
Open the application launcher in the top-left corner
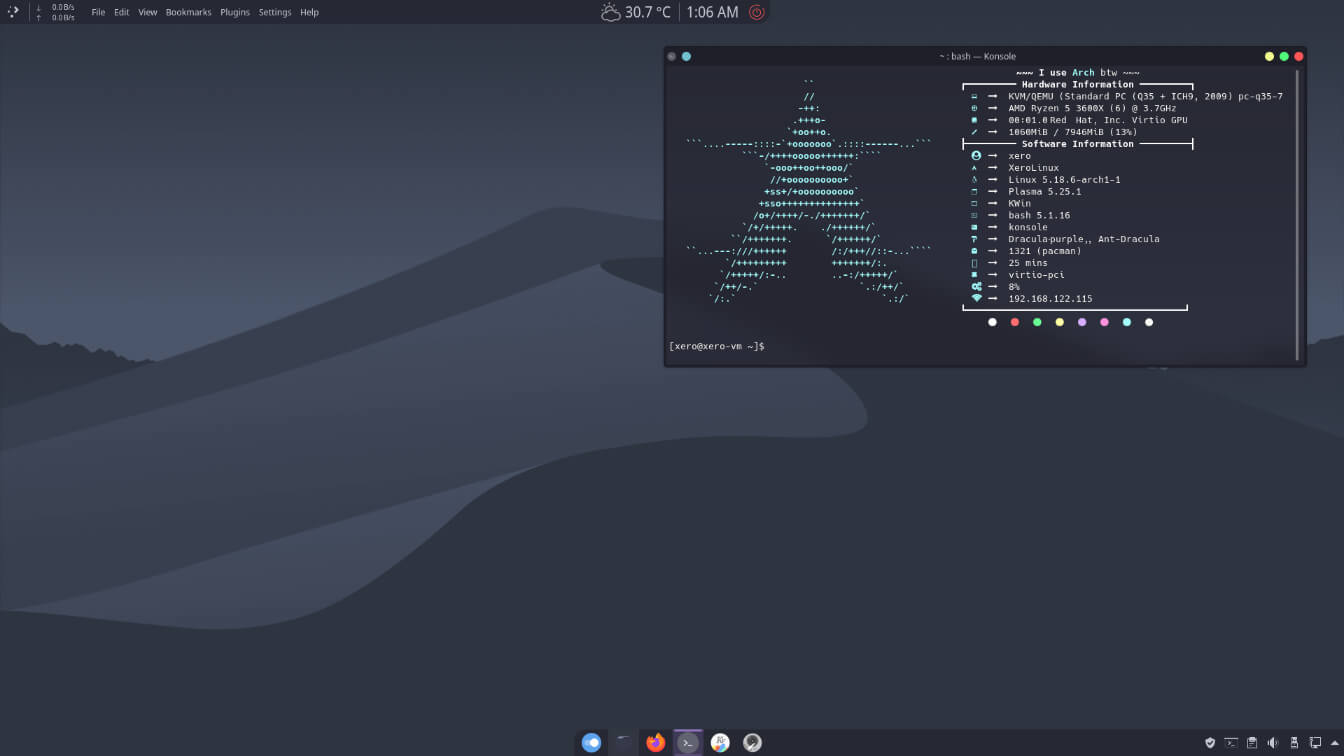click(x=13, y=12)
